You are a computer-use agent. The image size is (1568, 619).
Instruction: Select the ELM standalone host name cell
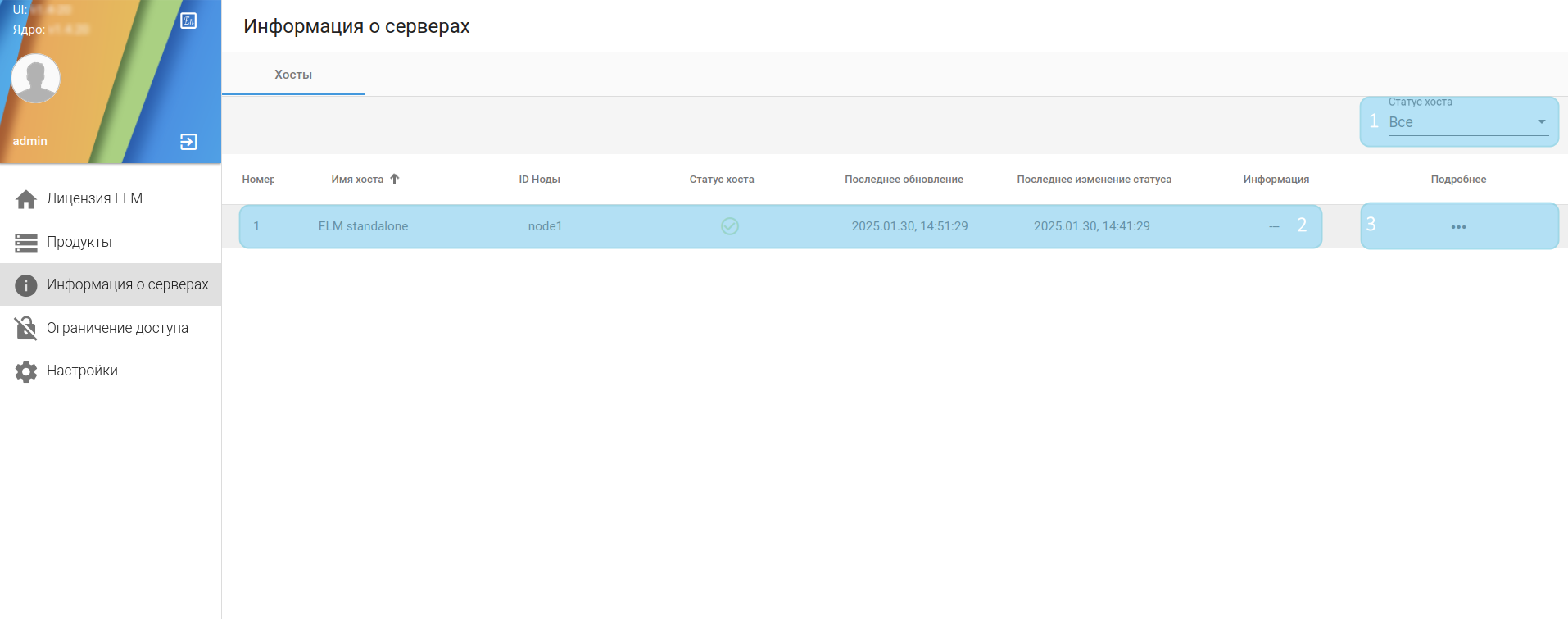(363, 226)
